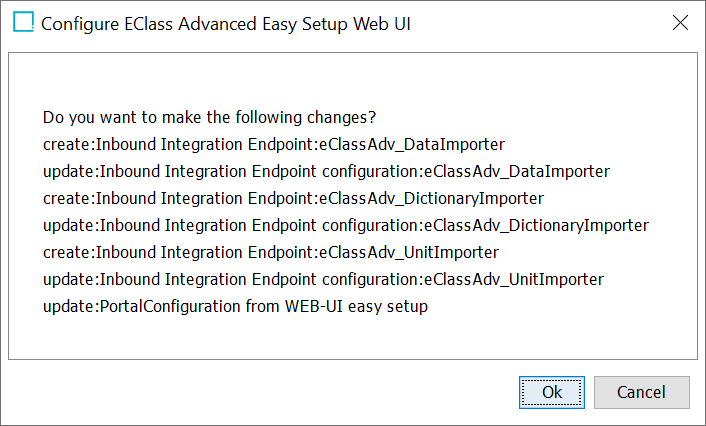Click the empty footer area left of Ok
The height and width of the screenshot is (426, 706).
click(261, 392)
